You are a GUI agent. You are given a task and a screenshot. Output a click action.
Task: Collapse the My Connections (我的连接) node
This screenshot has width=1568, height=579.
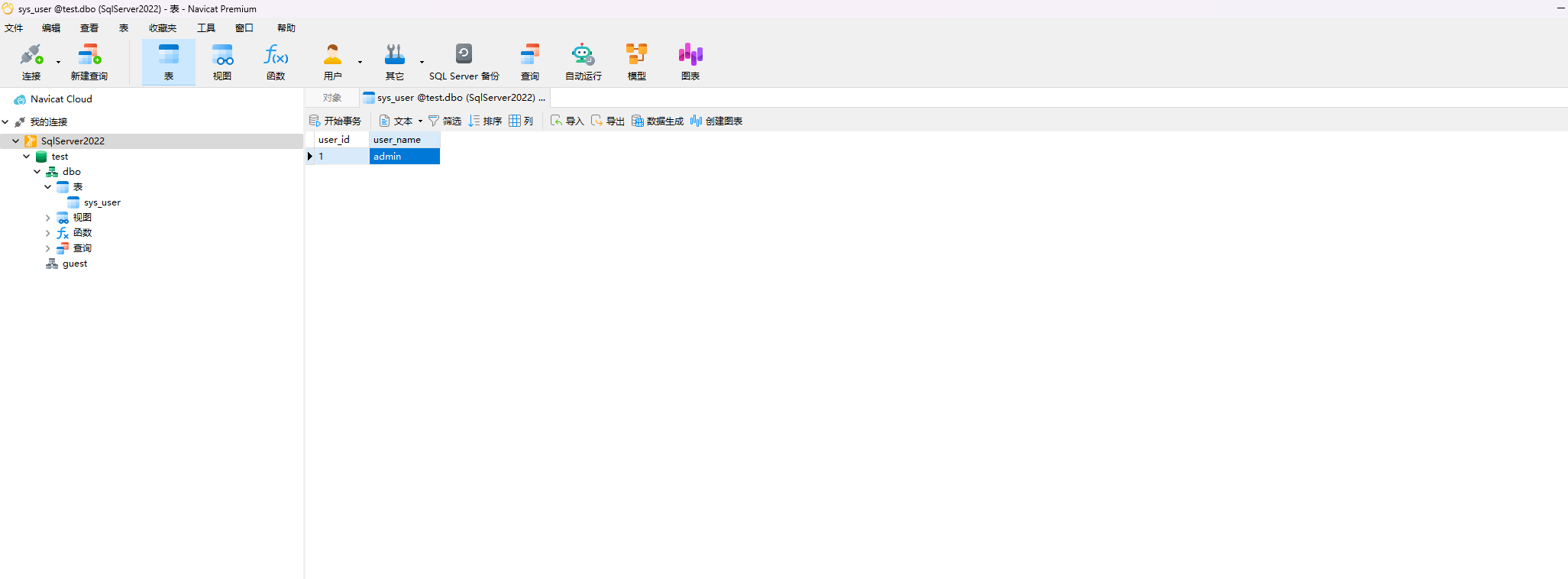tap(5, 122)
